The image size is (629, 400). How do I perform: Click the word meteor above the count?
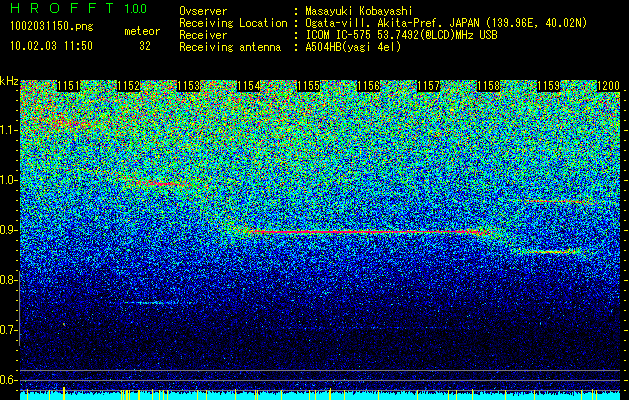pos(142,31)
